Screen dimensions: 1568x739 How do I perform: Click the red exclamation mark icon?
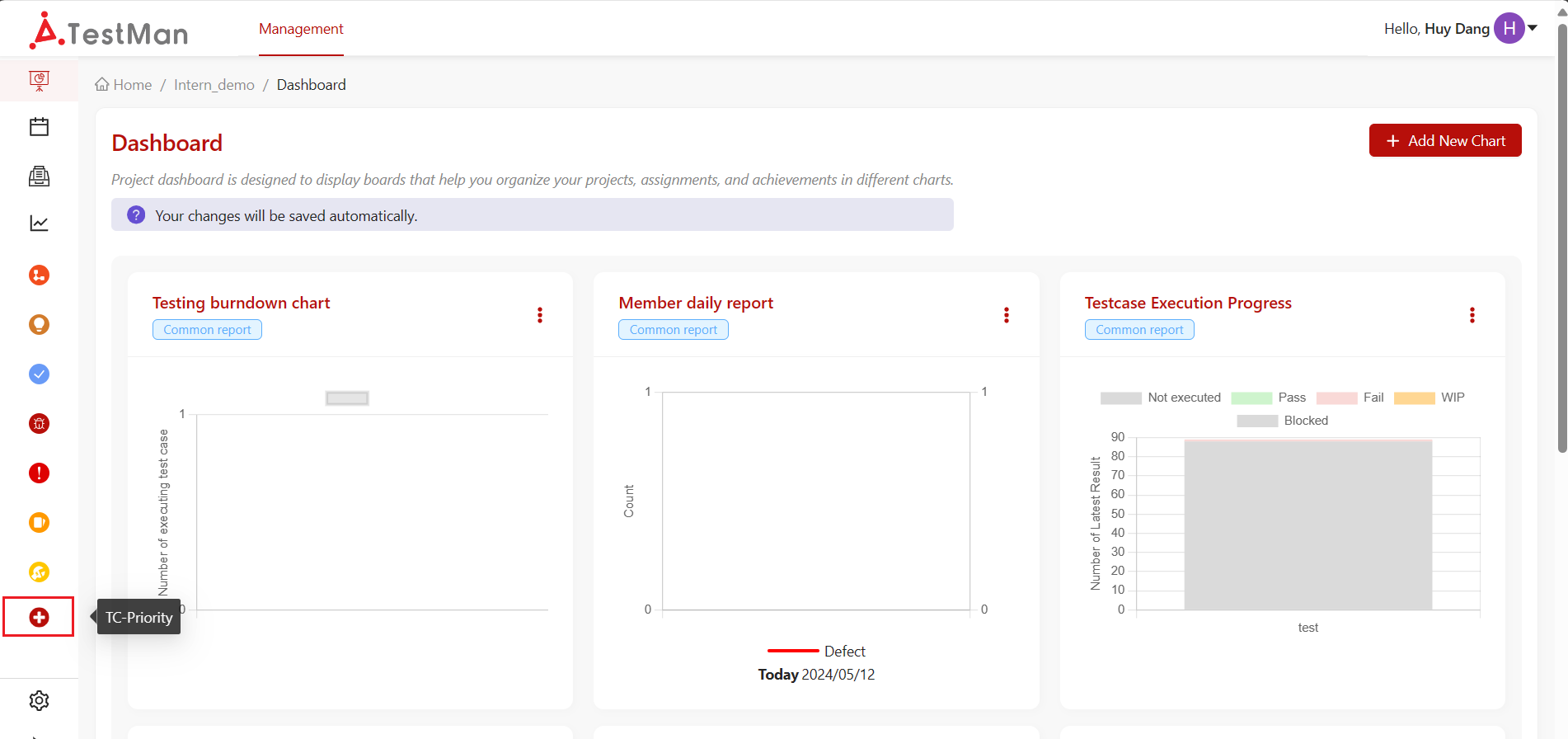[x=39, y=473]
